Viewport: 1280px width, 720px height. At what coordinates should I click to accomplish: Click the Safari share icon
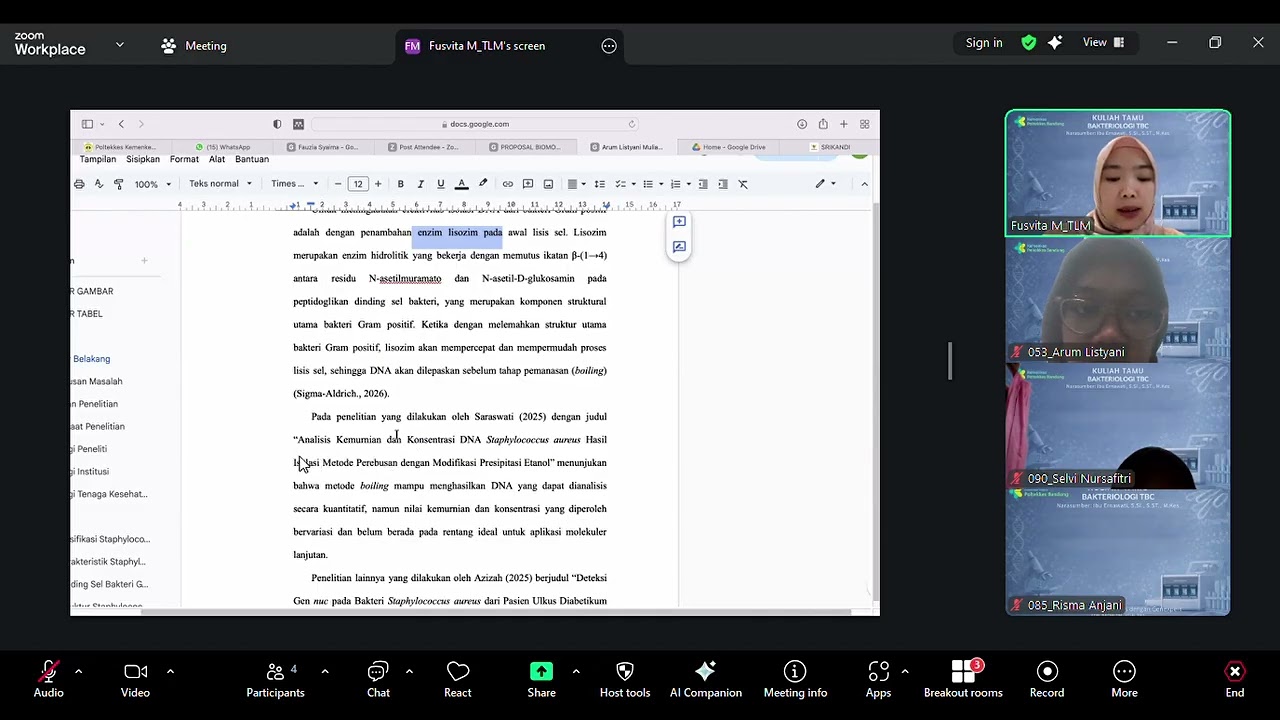pos(823,124)
